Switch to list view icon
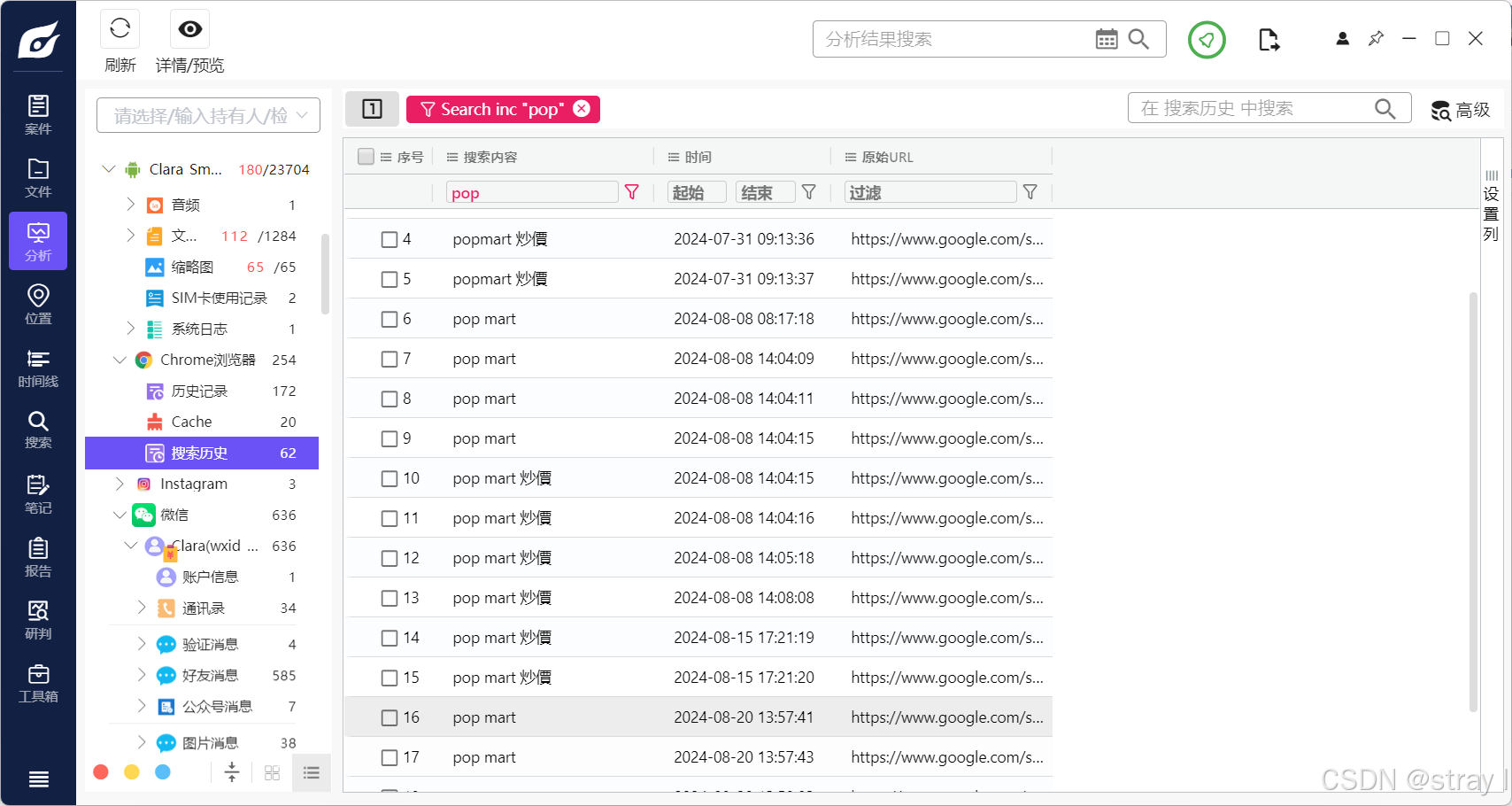Image resolution: width=1512 pixels, height=806 pixels. pos(311,772)
